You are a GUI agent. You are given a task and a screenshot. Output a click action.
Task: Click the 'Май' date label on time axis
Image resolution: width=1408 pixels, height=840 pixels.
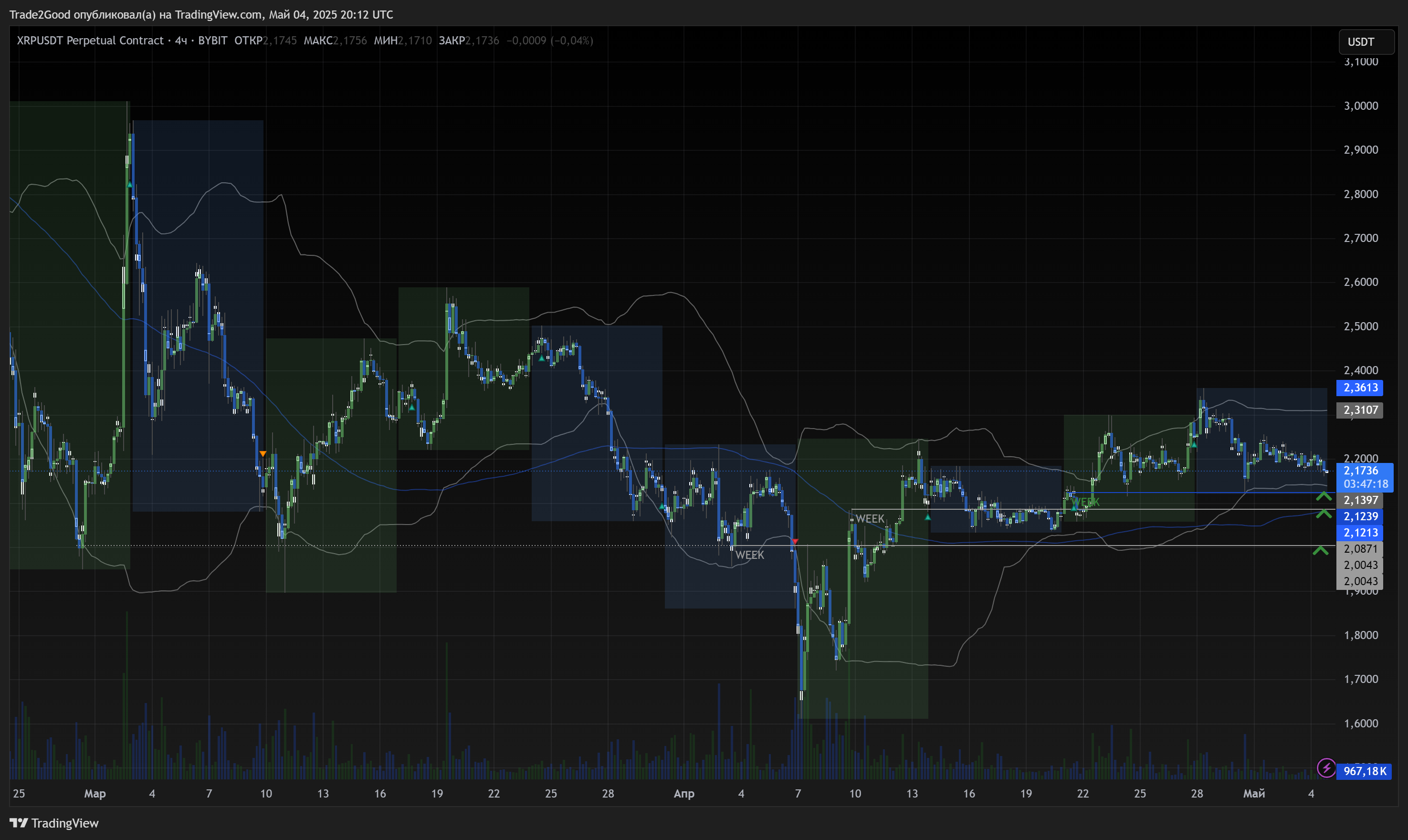(x=1253, y=794)
